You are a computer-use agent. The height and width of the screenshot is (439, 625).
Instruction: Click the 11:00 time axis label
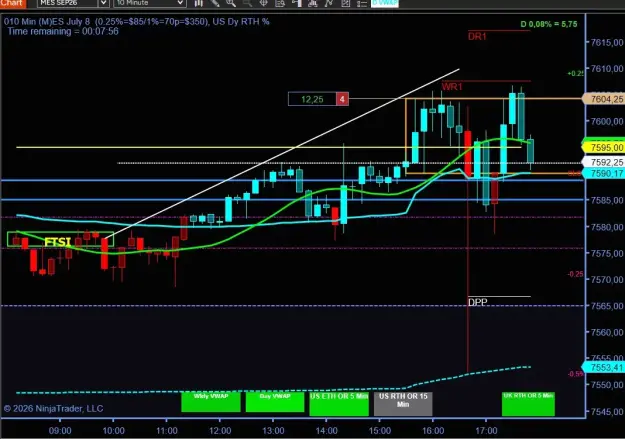click(x=167, y=431)
